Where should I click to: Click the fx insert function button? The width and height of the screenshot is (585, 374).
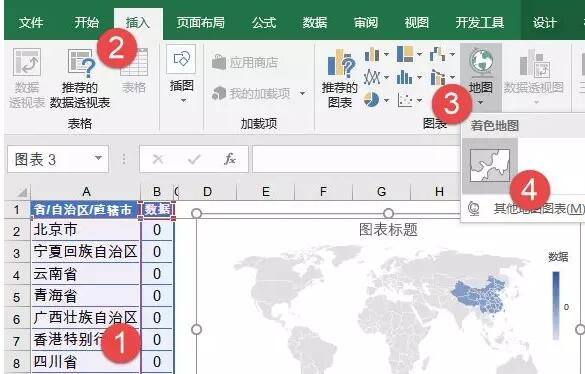click(x=229, y=159)
